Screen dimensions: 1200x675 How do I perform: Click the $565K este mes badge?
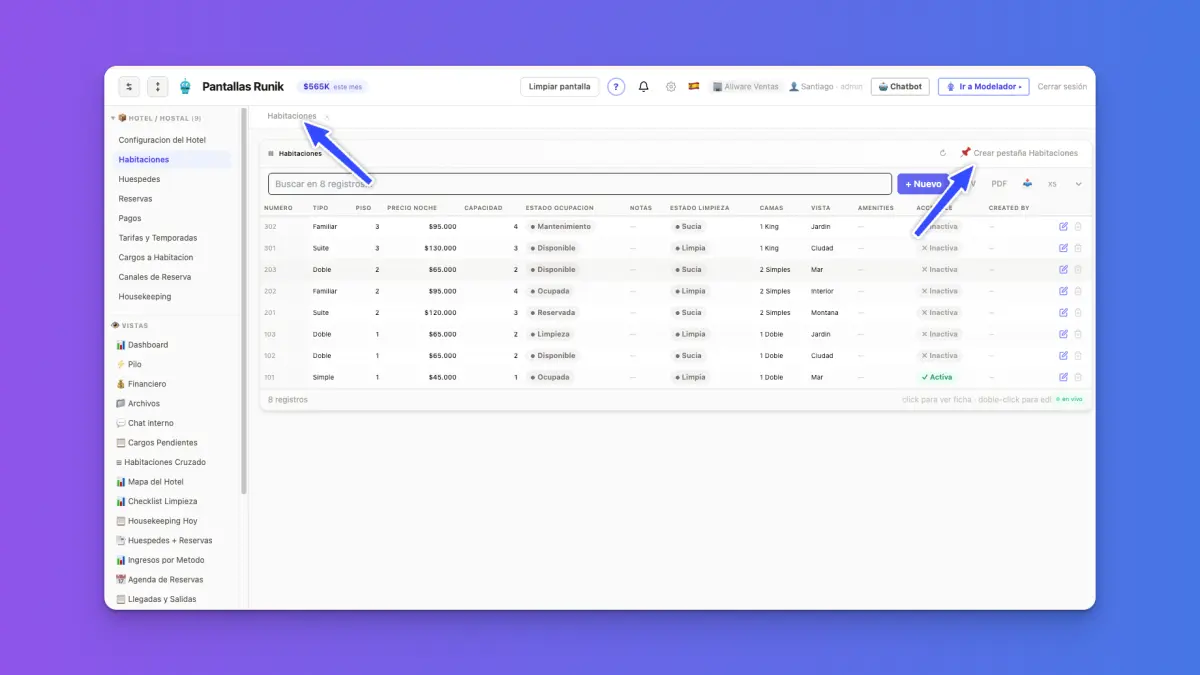(332, 87)
